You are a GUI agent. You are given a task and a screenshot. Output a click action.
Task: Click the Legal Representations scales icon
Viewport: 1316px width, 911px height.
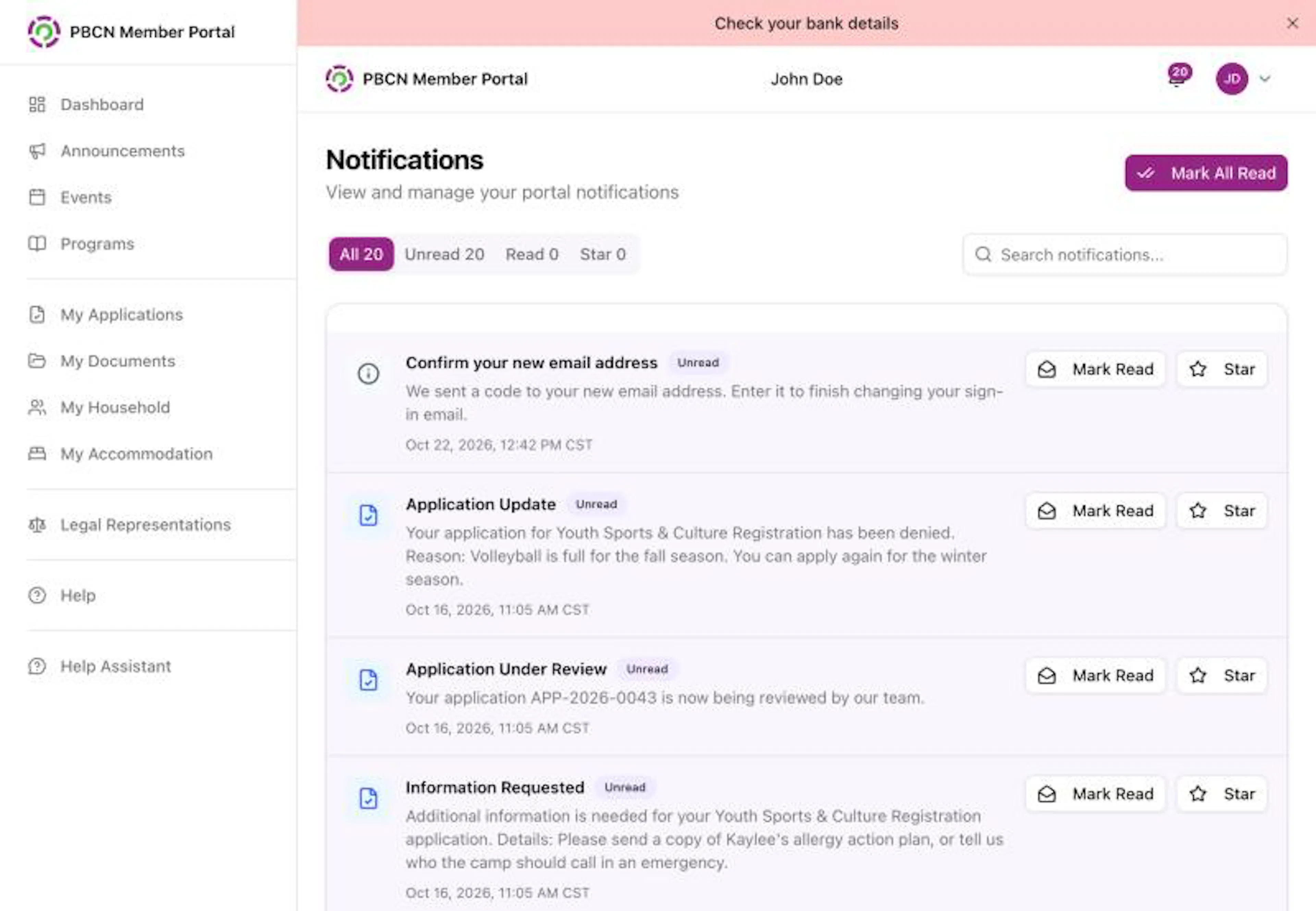coord(37,525)
